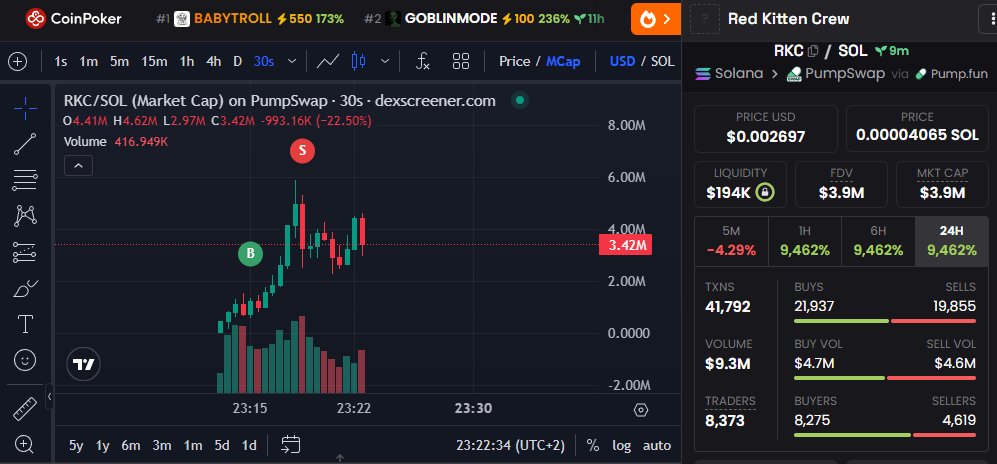Screen dimensions: 997x464
Task: Open the go-to-date calendar icon
Action: (291, 445)
